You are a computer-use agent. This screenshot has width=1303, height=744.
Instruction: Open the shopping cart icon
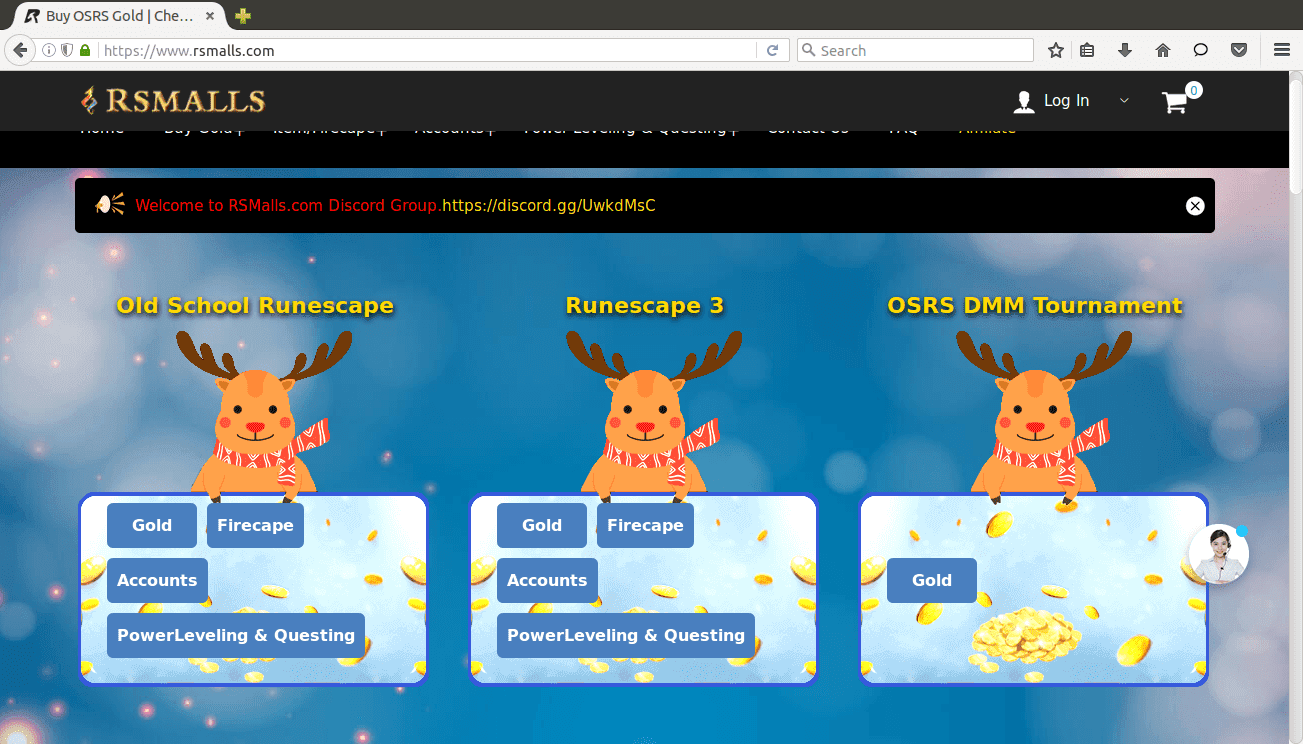coord(1174,102)
